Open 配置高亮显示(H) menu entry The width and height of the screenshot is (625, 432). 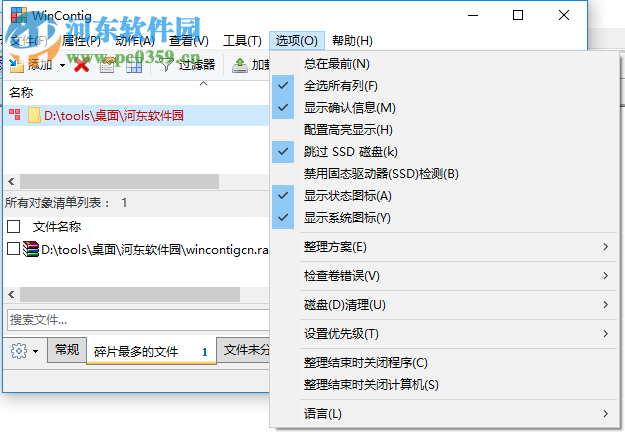click(x=444, y=130)
